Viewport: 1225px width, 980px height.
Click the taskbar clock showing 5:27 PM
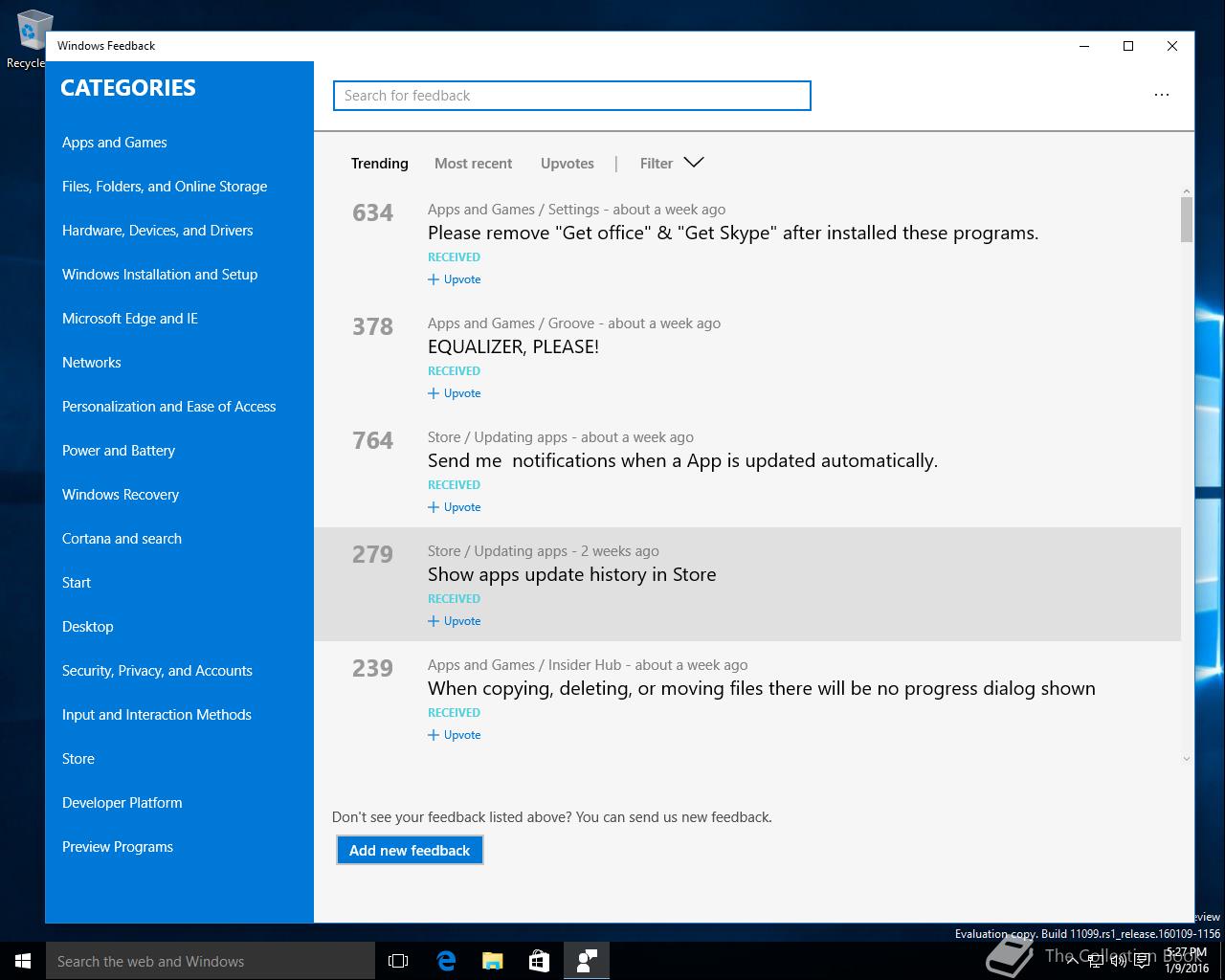[x=1187, y=961]
